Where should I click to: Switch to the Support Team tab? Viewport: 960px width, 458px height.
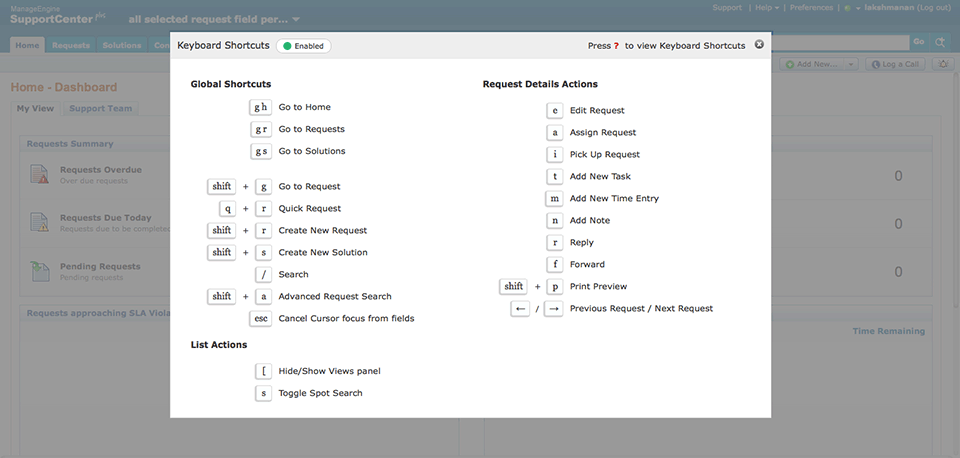[100, 108]
